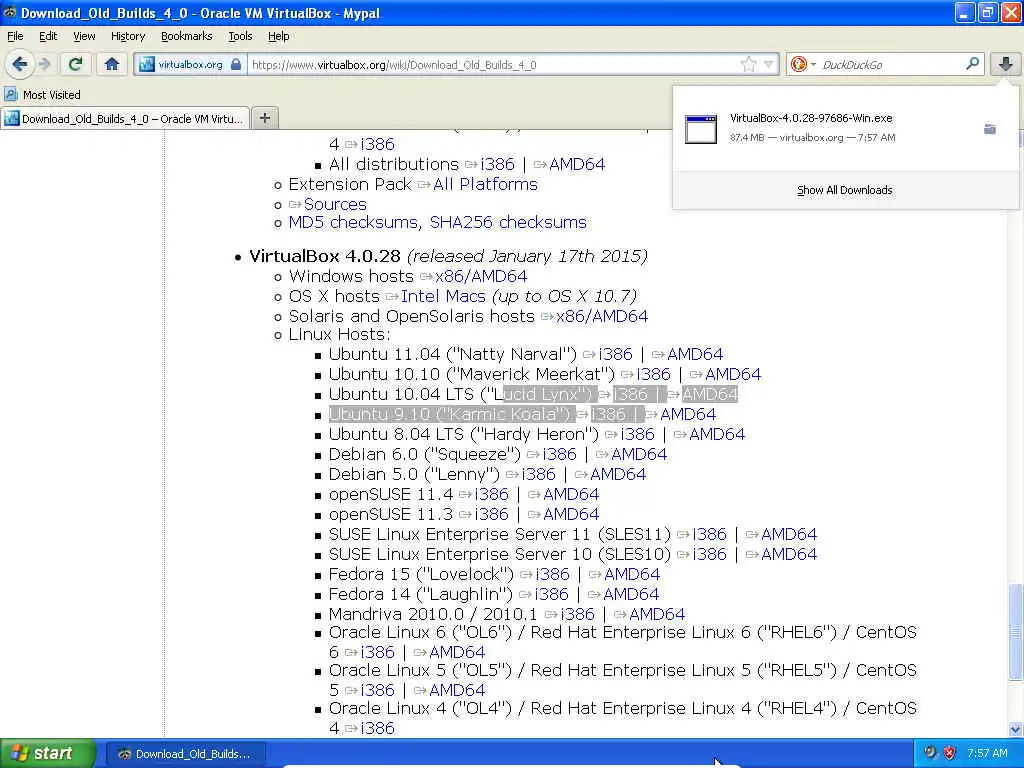Click the red shield security tray icon

[950, 753]
